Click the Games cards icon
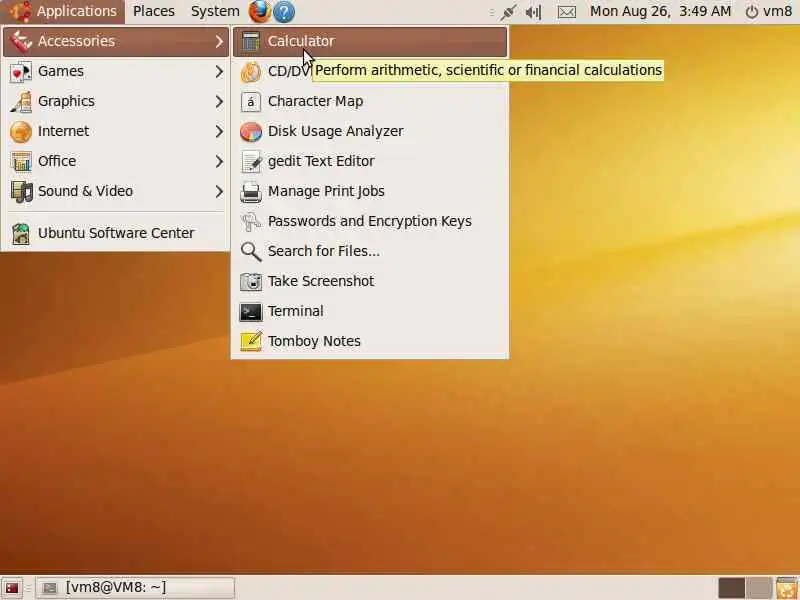 (x=21, y=71)
